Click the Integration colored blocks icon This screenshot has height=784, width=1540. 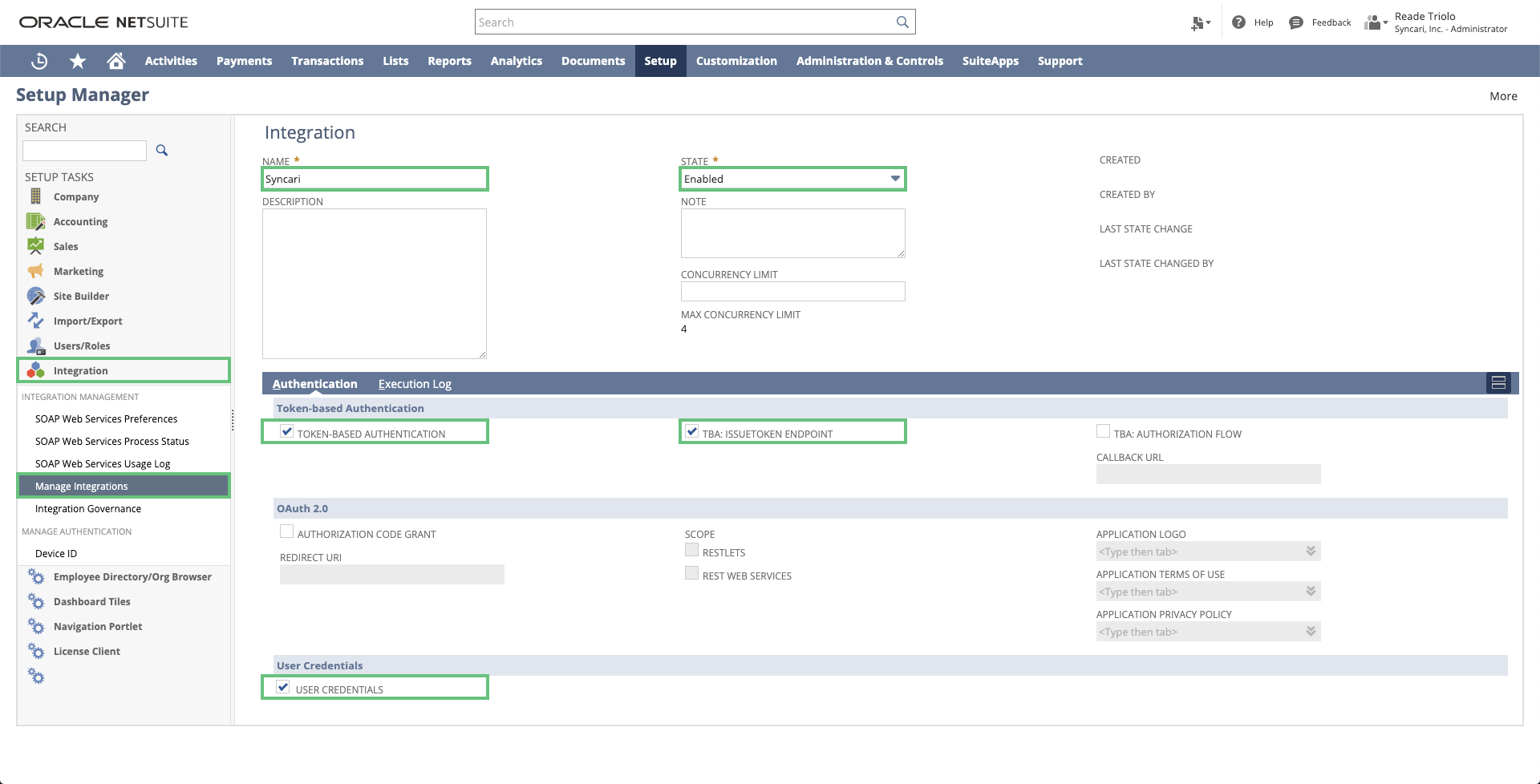coord(35,370)
